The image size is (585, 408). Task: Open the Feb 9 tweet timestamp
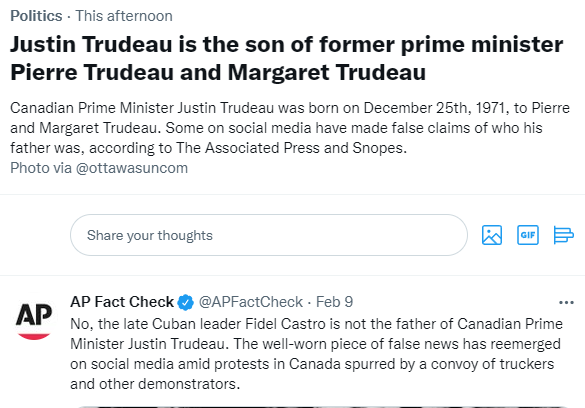point(334,302)
